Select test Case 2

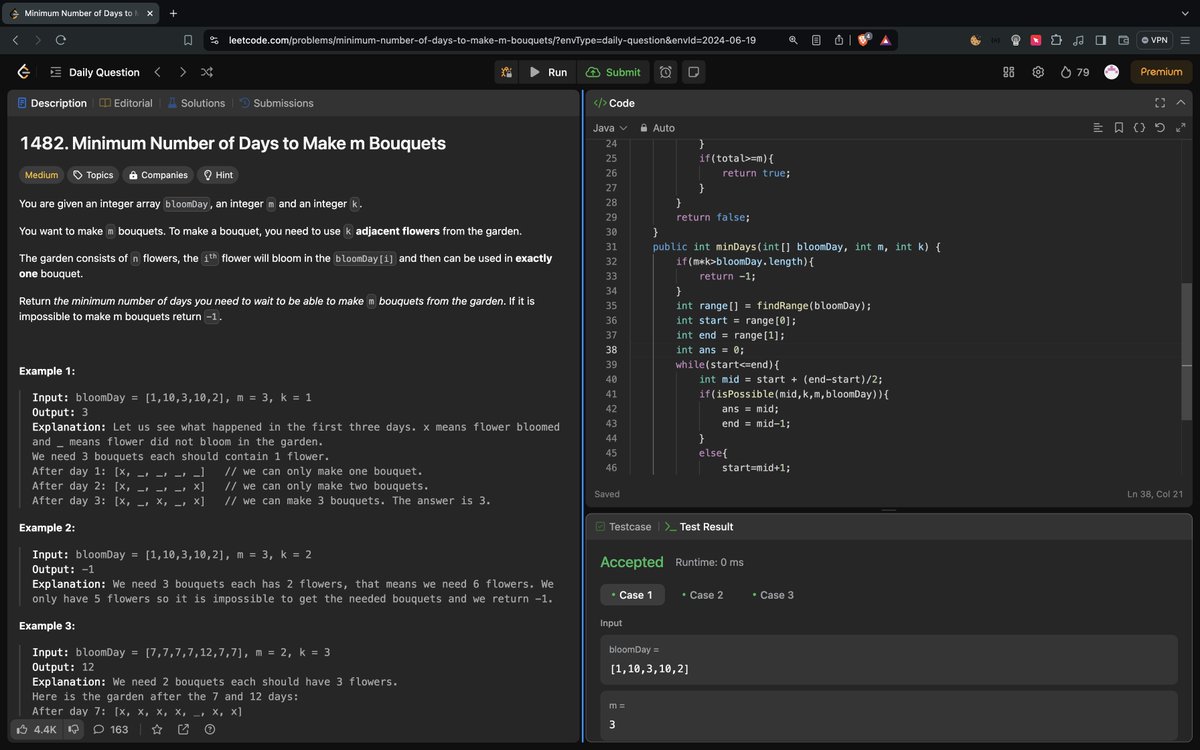pyautogui.click(x=702, y=595)
